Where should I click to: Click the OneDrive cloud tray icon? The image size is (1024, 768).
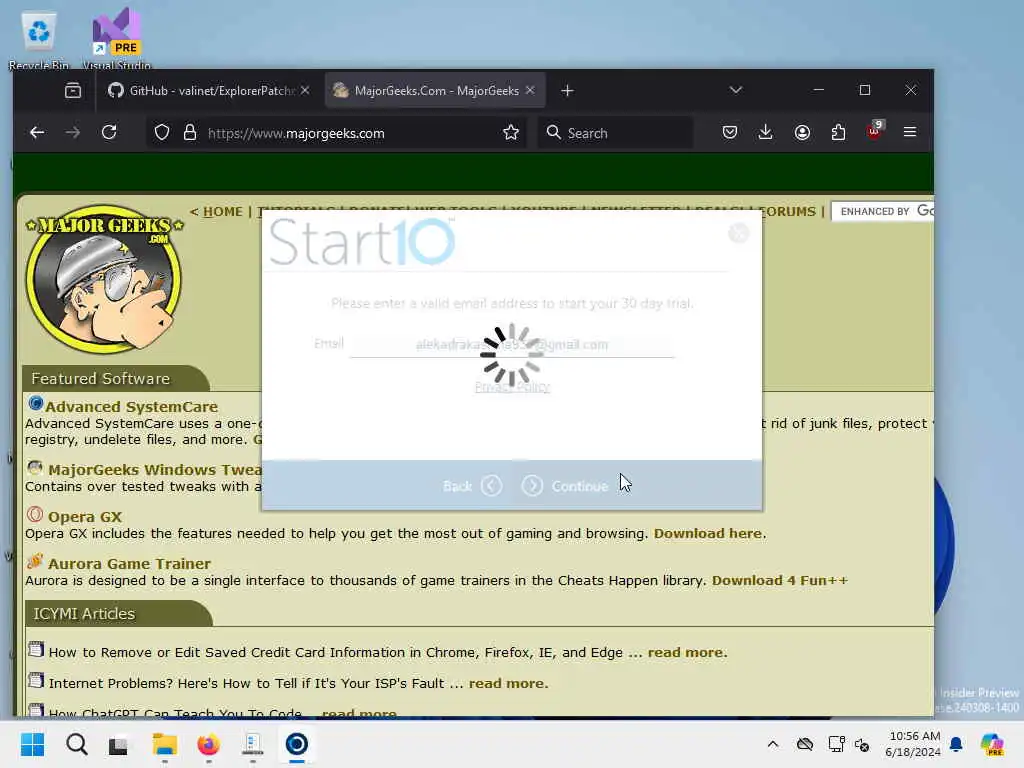(805, 744)
